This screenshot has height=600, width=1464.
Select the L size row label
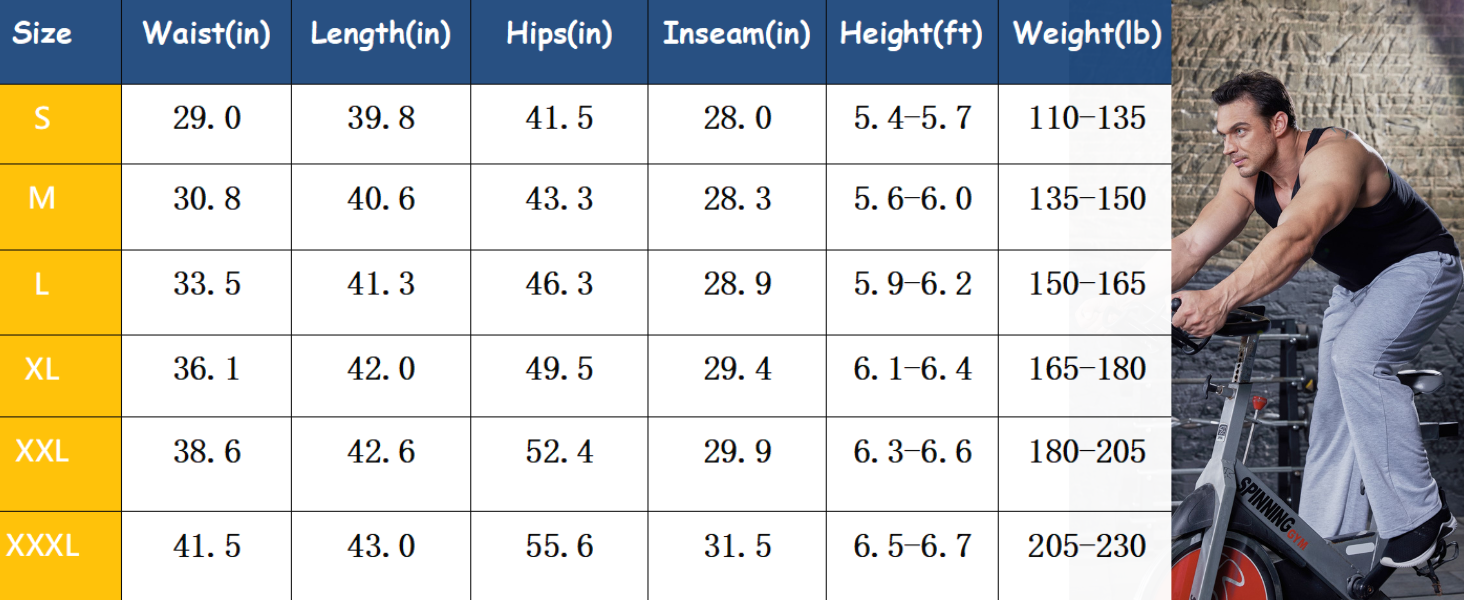click(x=42, y=285)
